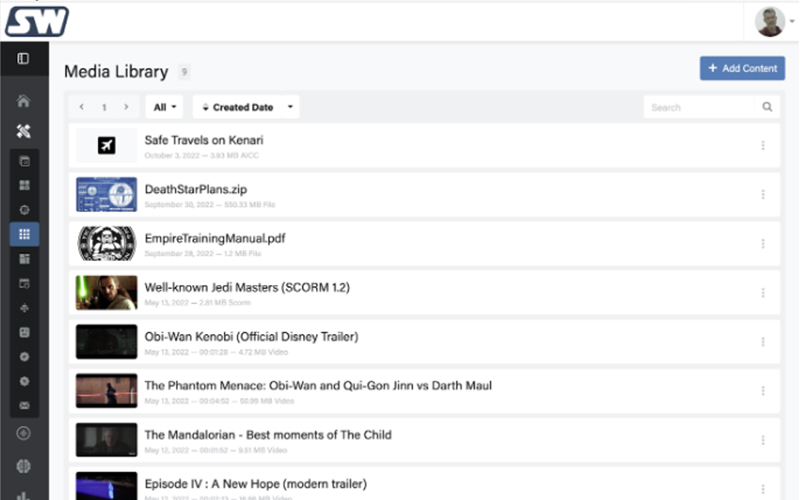Open The Mandalorian - Best moments item
The image size is (800, 500).
[268, 435]
